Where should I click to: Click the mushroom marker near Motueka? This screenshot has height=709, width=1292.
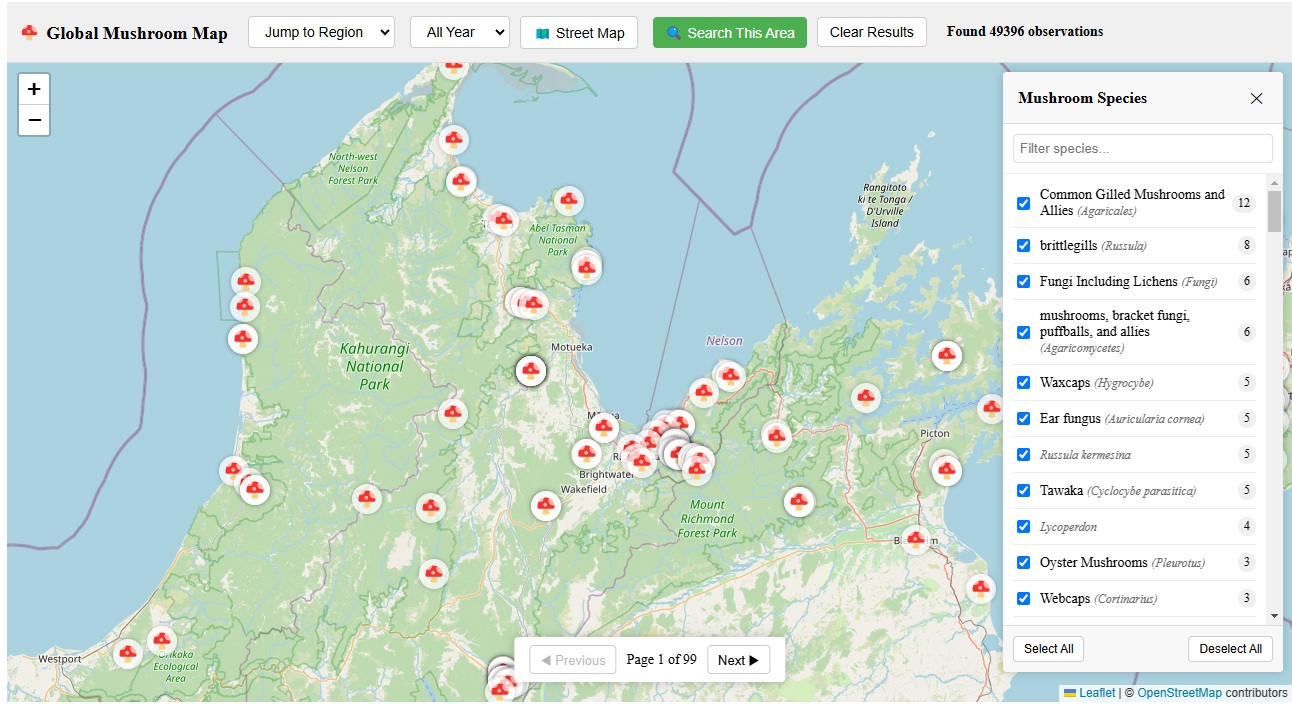point(531,371)
